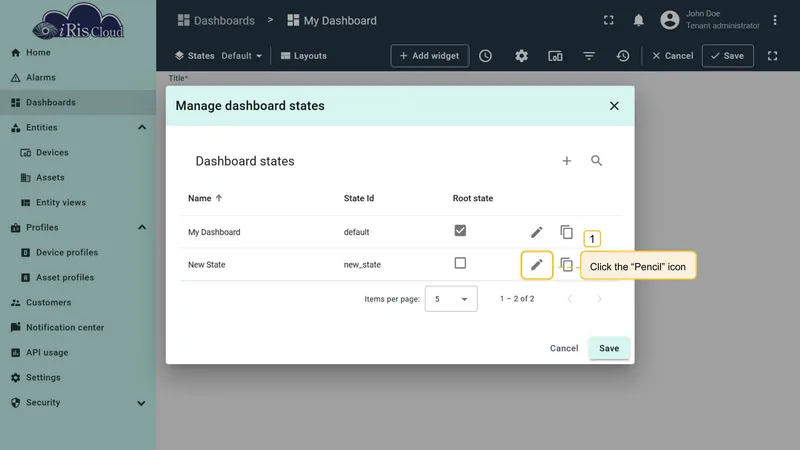Open Asset profiles in sidebar
The width and height of the screenshot is (800, 450).
(x=78, y=278)
